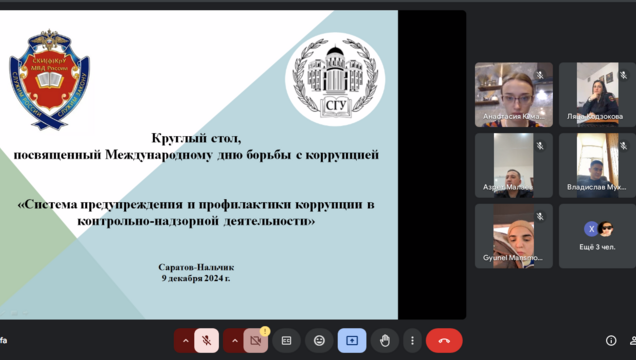Select Анастасия participant video tile
The image size is (636, 360).
tap(514, 95)
